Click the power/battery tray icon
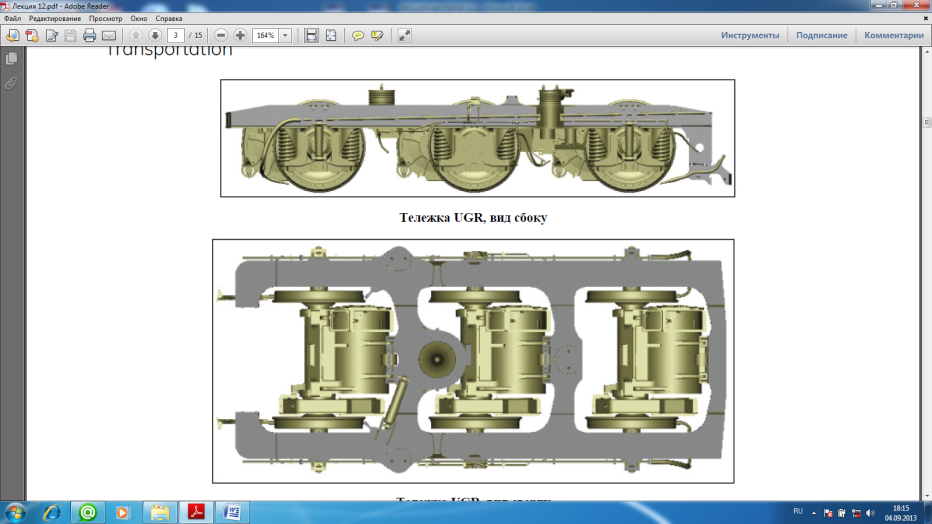This screenshot has height=524, width=932. tap(842, 513)
